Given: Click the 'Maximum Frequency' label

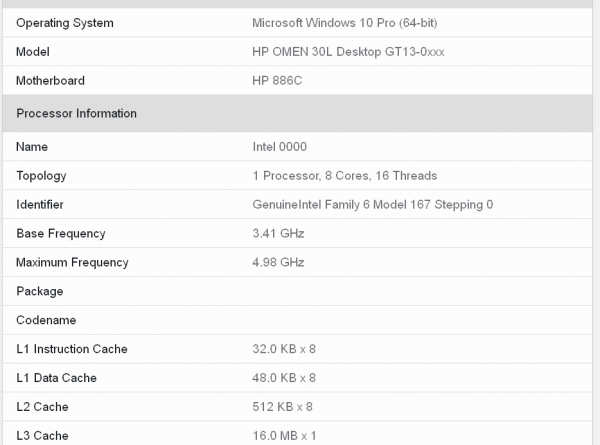Looking at the screenshot, I should pyautogui.click(x=72, y=263).
